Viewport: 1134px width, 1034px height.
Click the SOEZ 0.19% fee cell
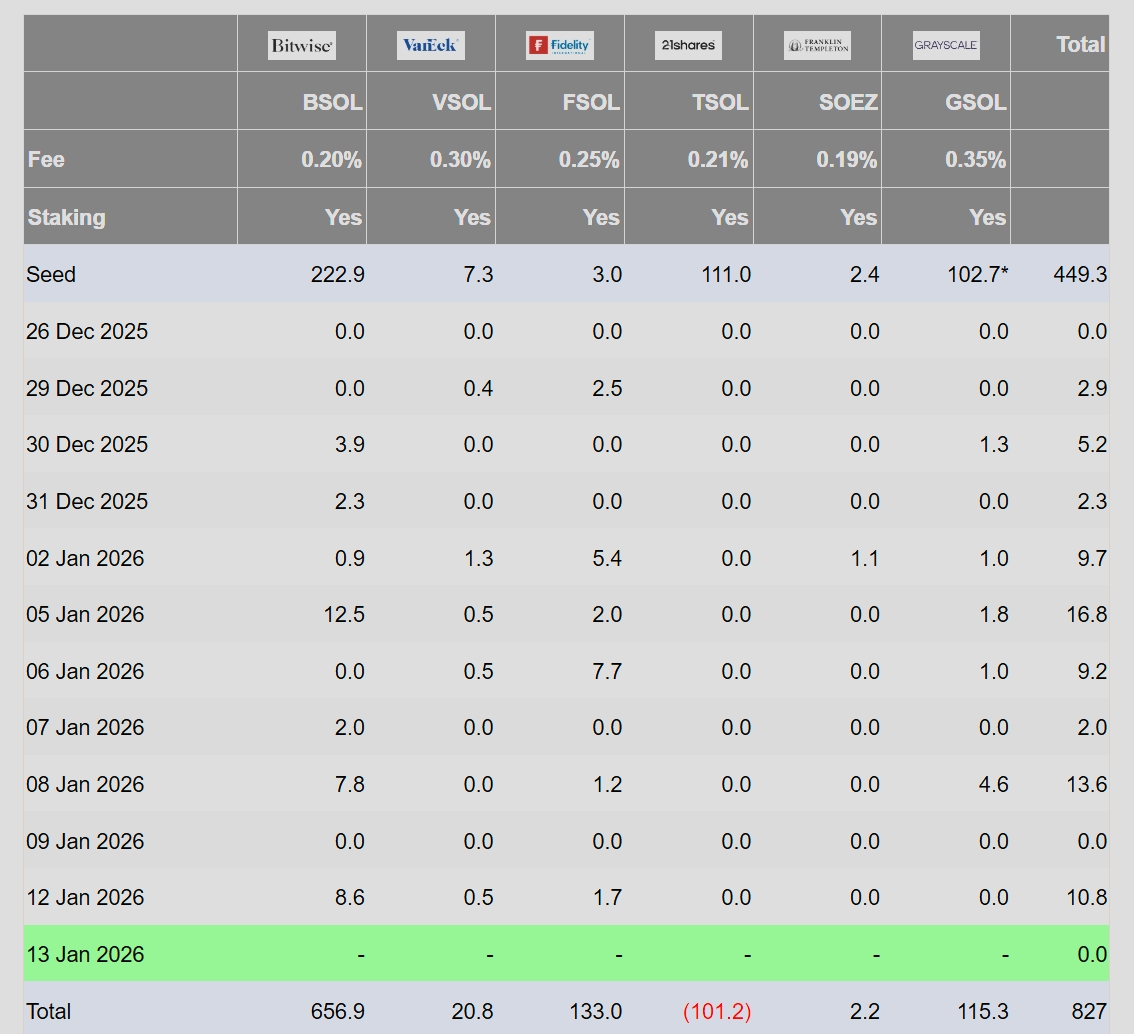846,159
